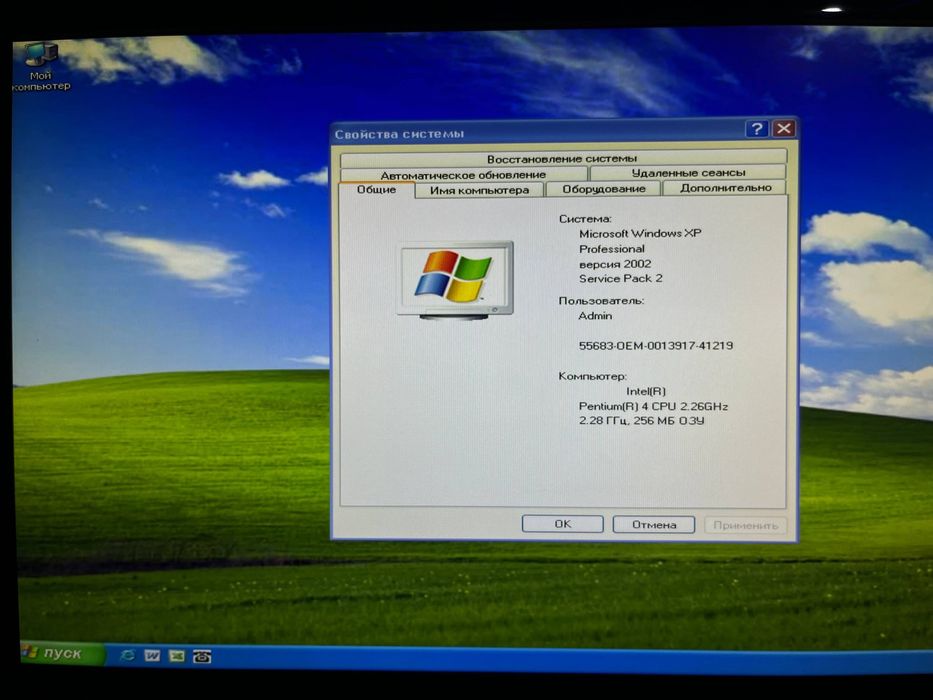The image size is (933, 700).
Task: Click the product ID 55683-OEM-0013917-41219
Action: pyautogui.click(x=656, y=345)
